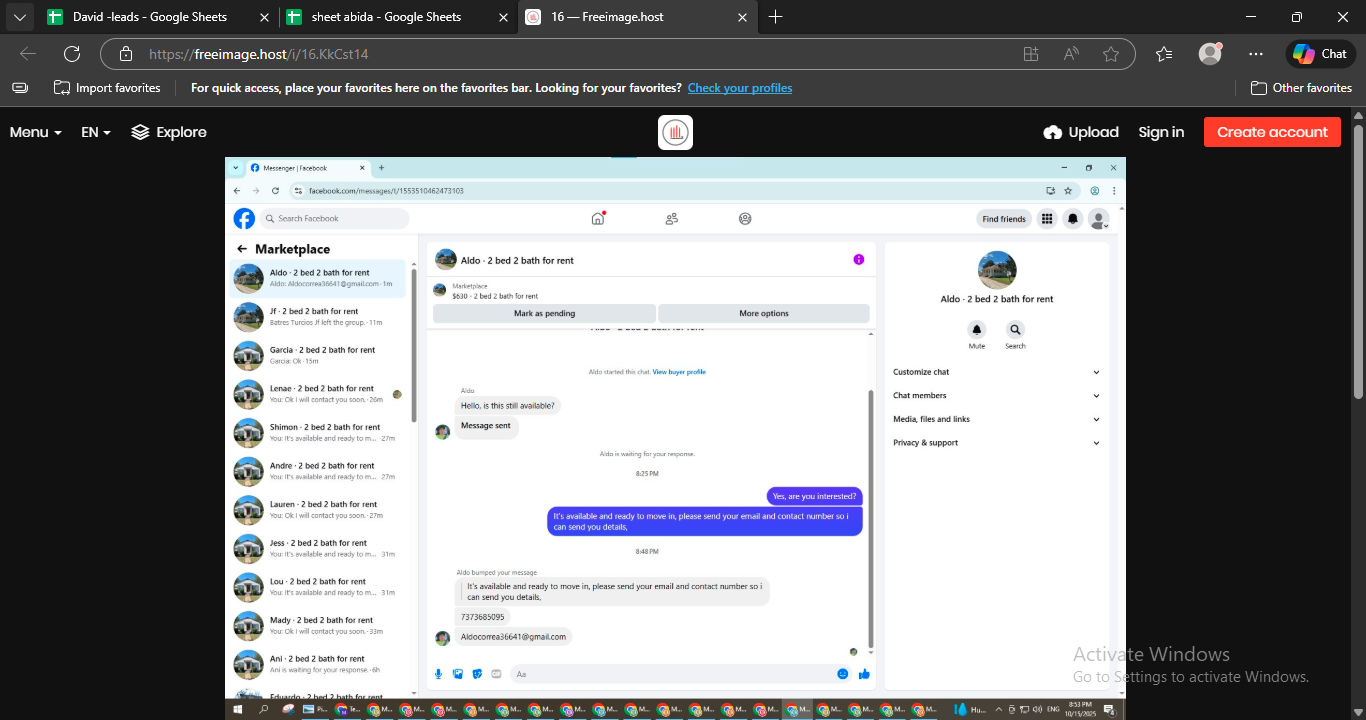Open the Freeimage Menu dropdown

pos(36,132)
